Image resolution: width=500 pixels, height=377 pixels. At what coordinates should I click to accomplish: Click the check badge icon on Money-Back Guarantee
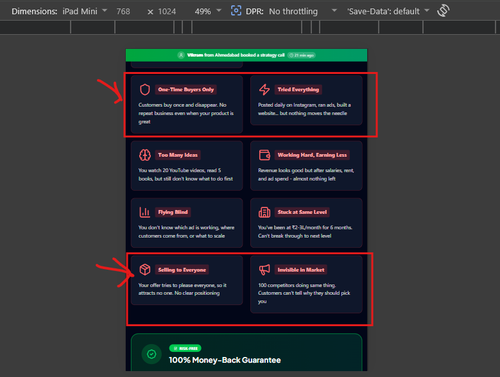coord(152,354)
